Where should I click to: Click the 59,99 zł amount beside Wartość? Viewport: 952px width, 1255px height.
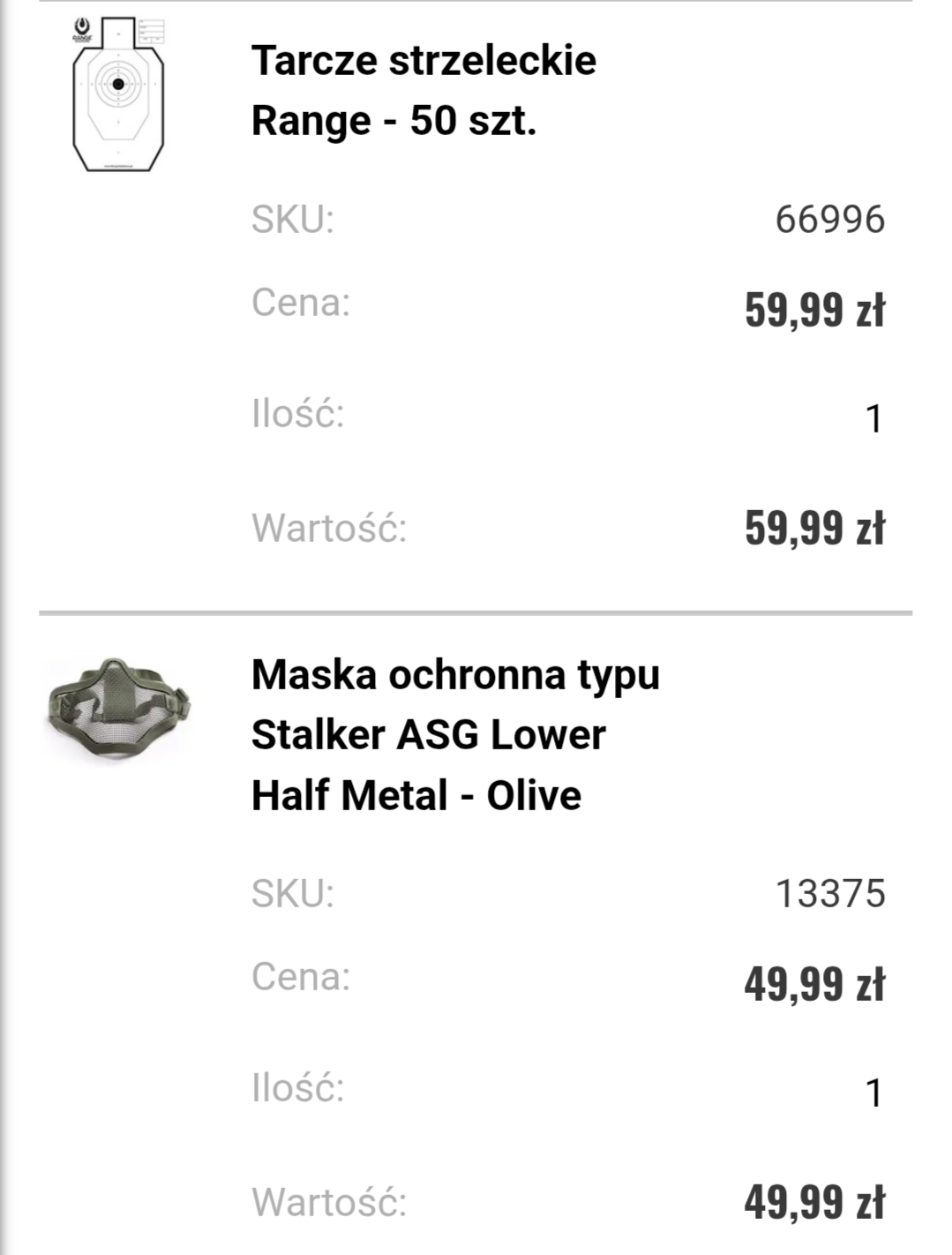click(813, 528)
